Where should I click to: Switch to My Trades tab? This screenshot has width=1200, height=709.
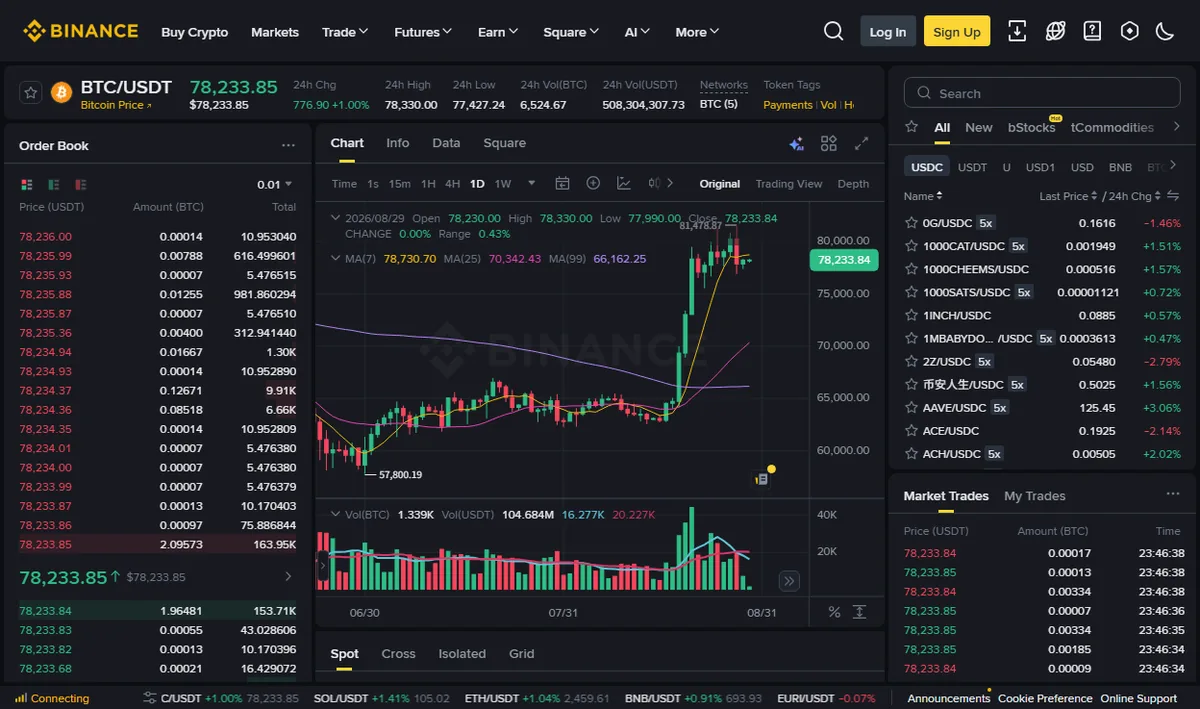pos(1035,496)
